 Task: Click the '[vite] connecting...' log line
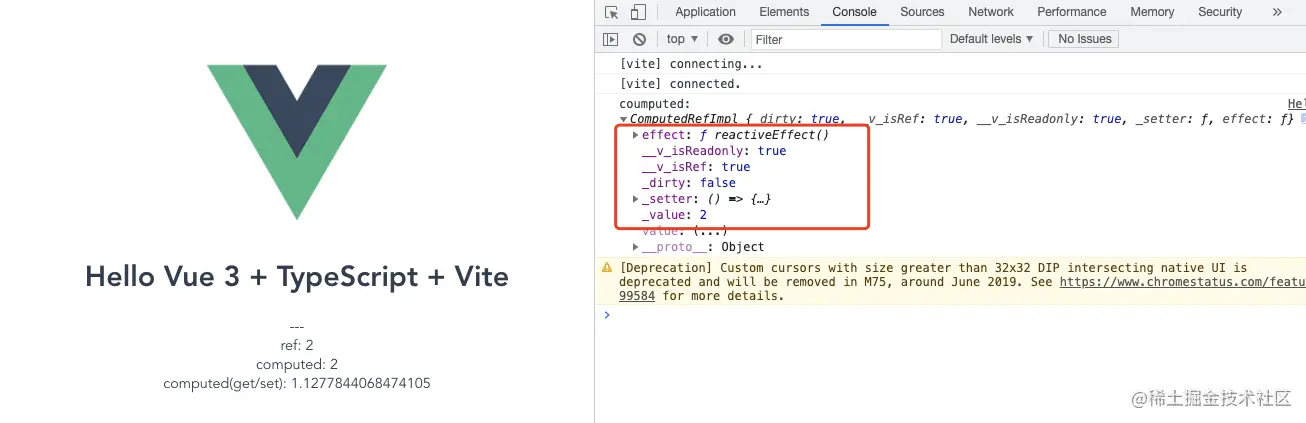tap(692, 64)
